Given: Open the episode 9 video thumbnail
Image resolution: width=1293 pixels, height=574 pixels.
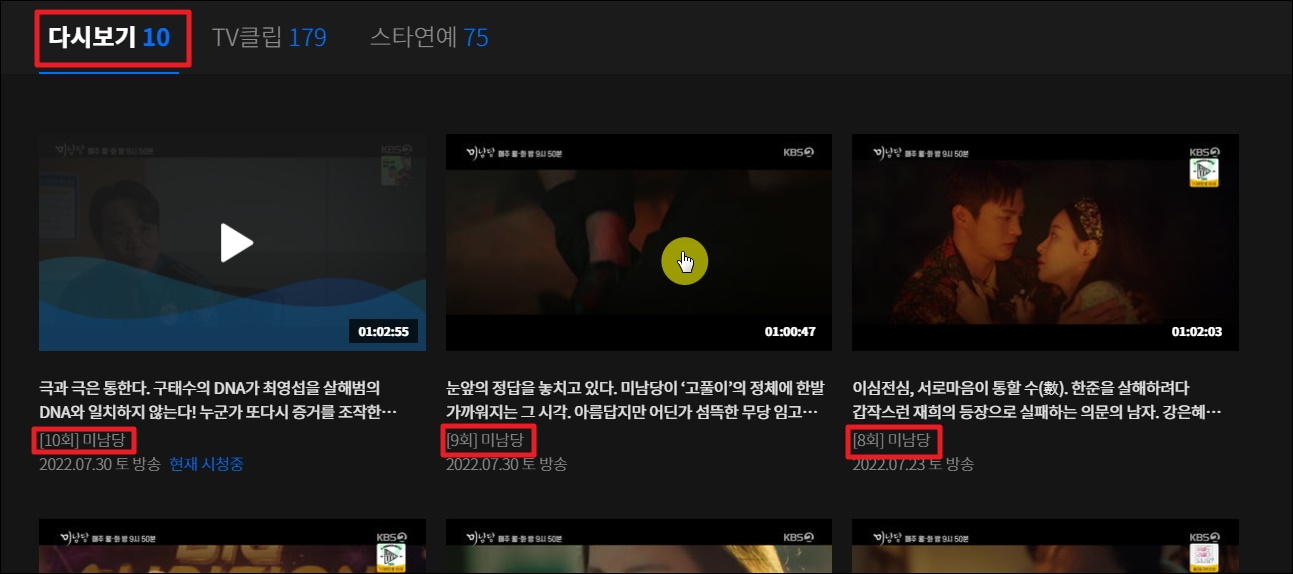Looking at the screenshot, I should pos(639,243).
